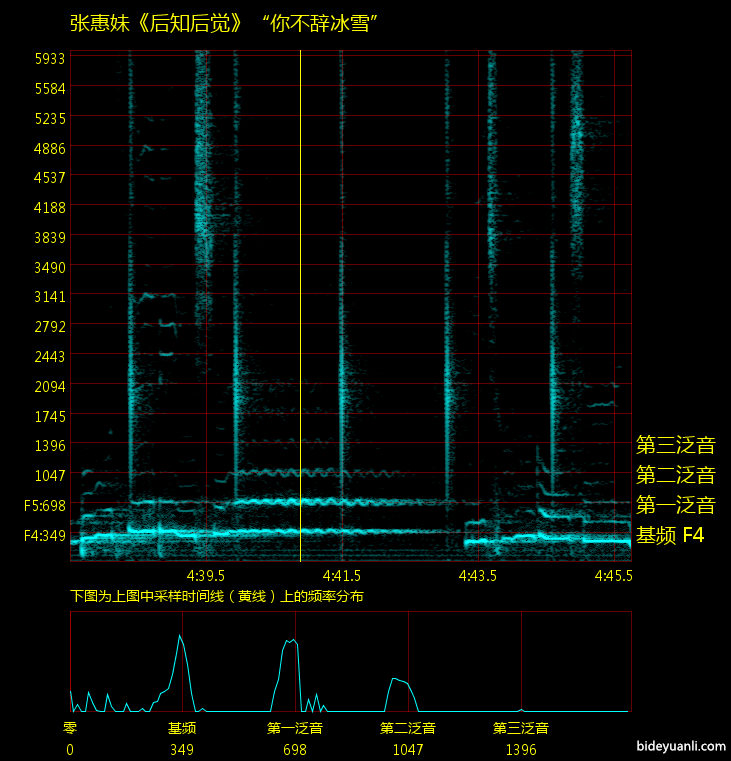Click the 2094 frequency axis label
The image size is (731, 761).
50,387
